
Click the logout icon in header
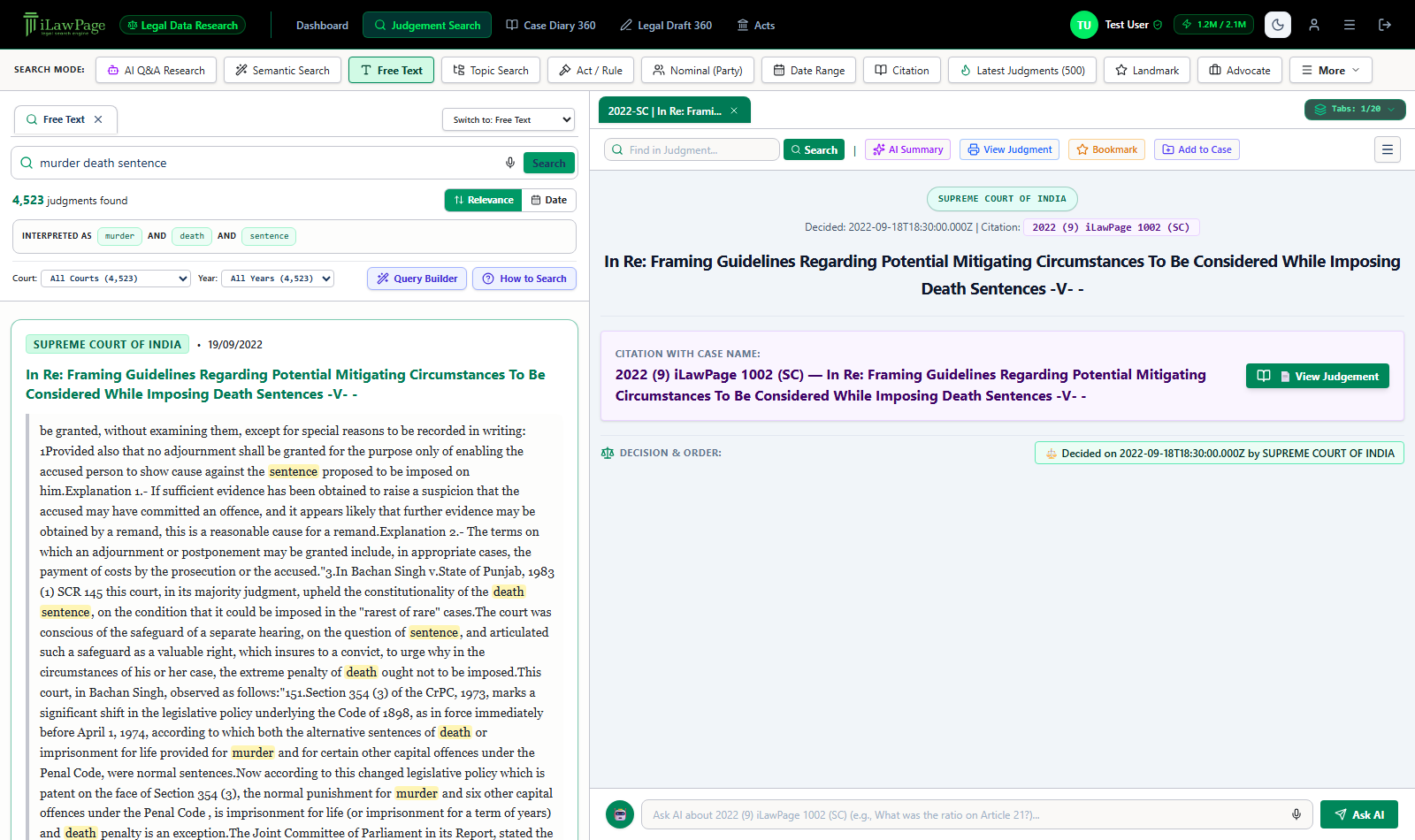click(1385, 25)
